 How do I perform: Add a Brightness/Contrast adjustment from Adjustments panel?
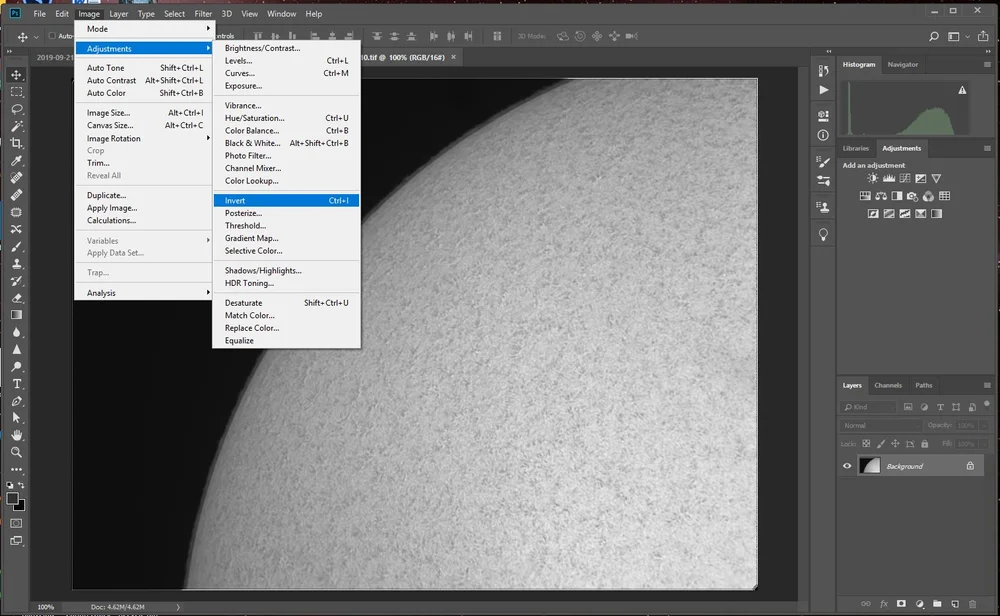point(872,179)
